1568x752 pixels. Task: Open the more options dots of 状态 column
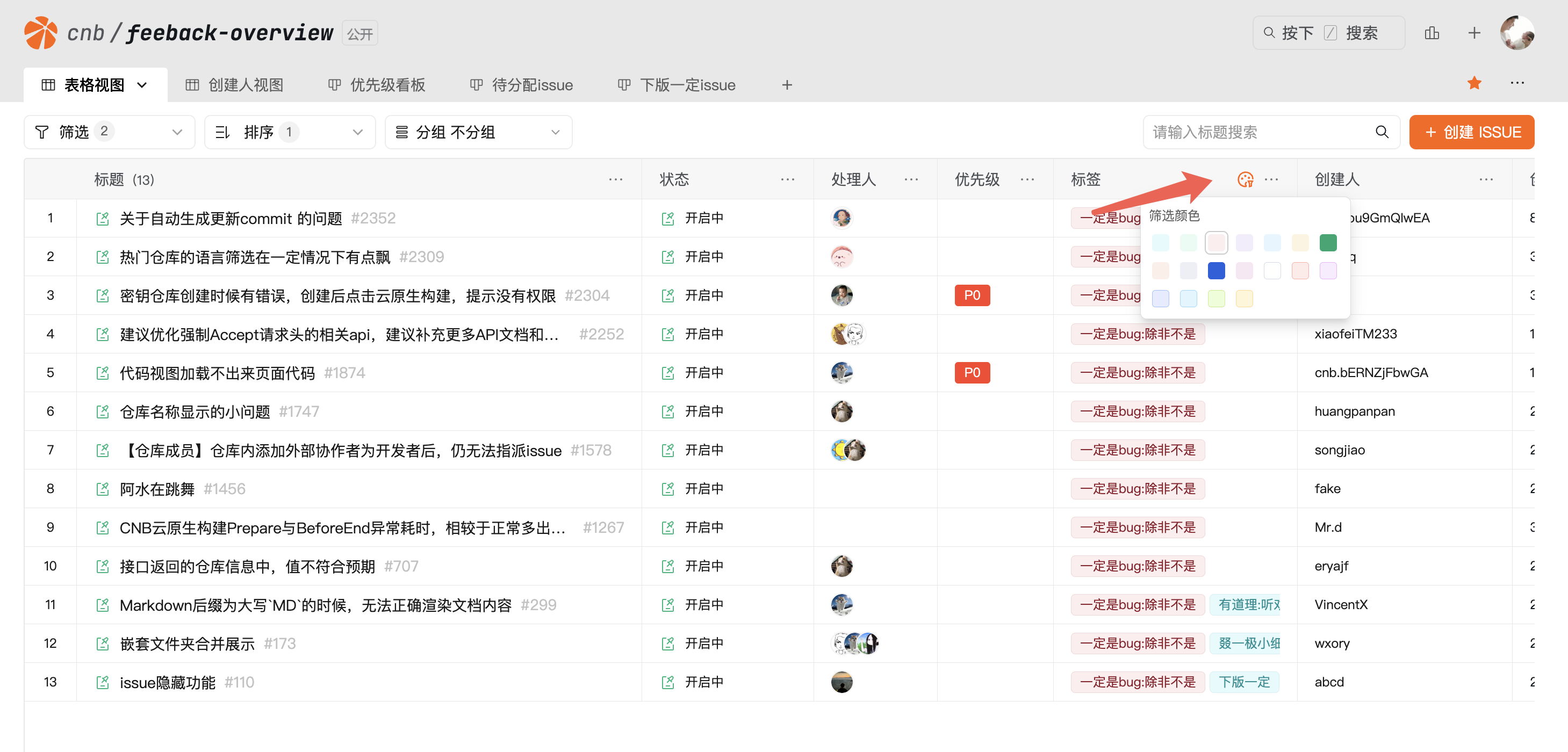click(x=787, y=179)
